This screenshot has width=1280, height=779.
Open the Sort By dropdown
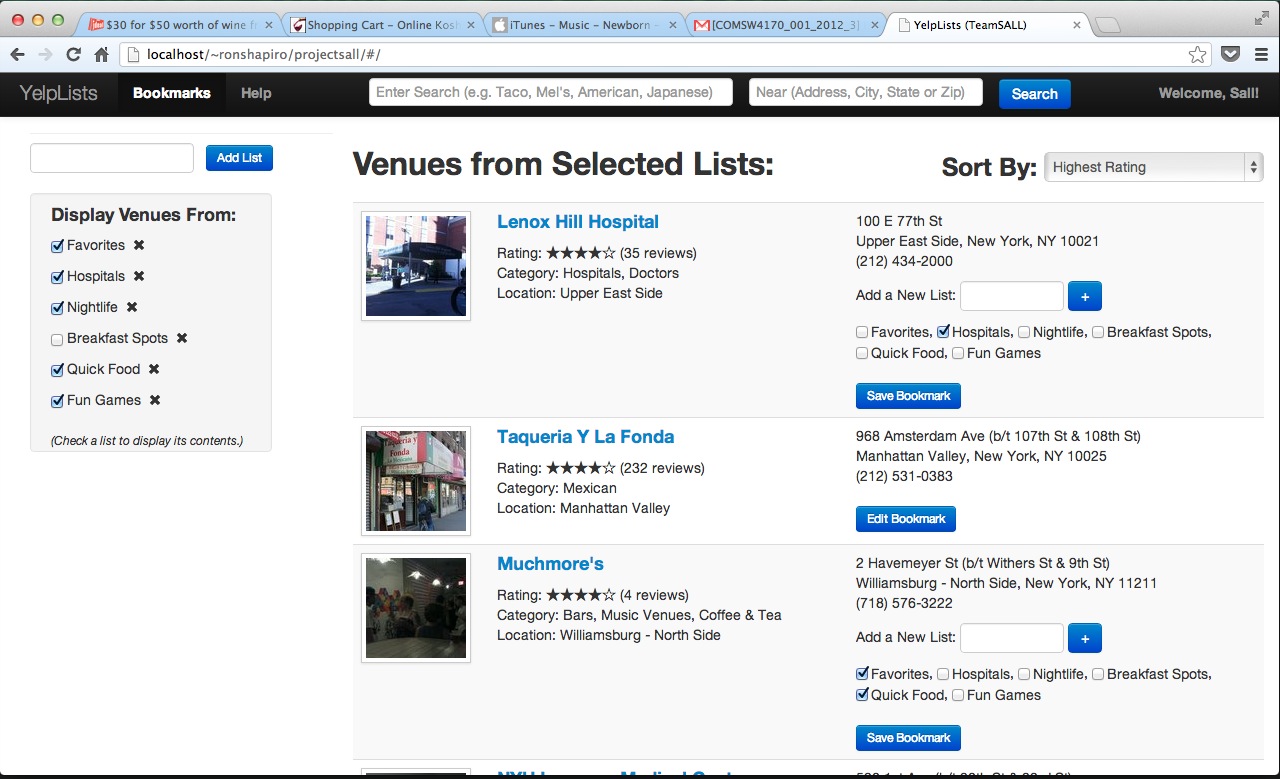[x=1153, y=167]
